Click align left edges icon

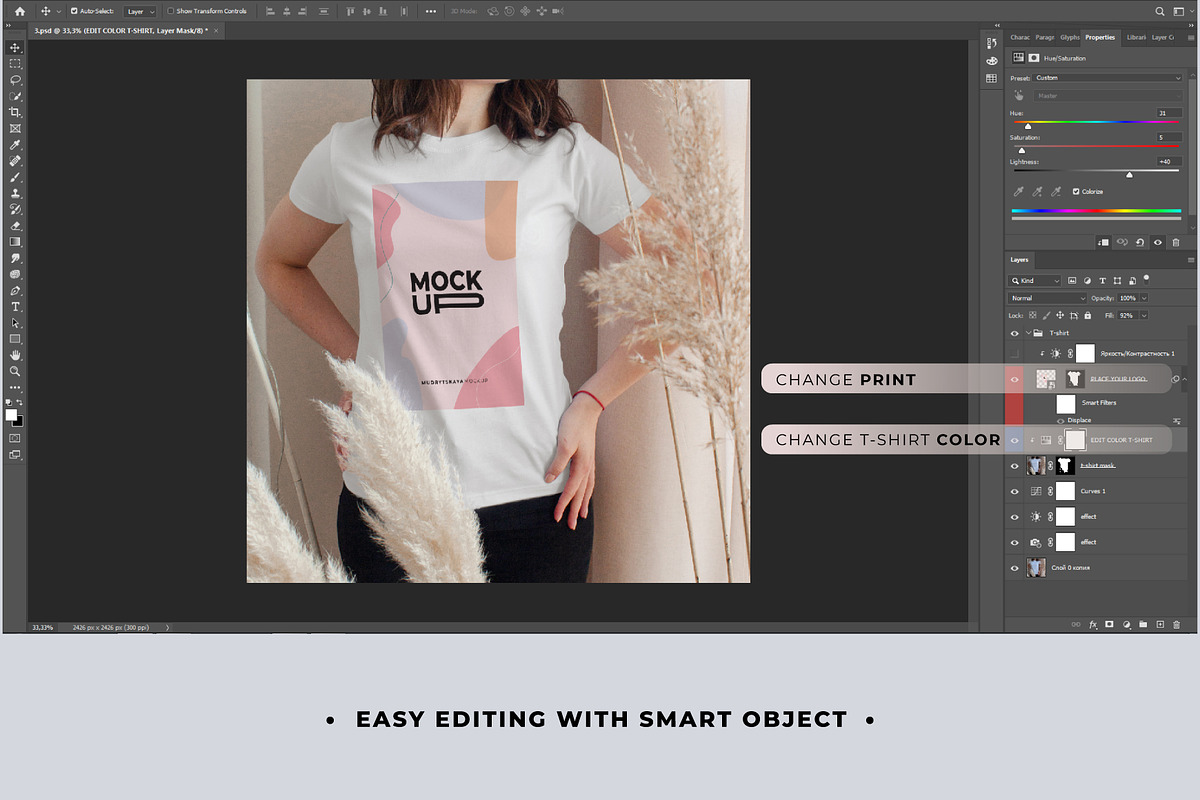coord(271,11)
